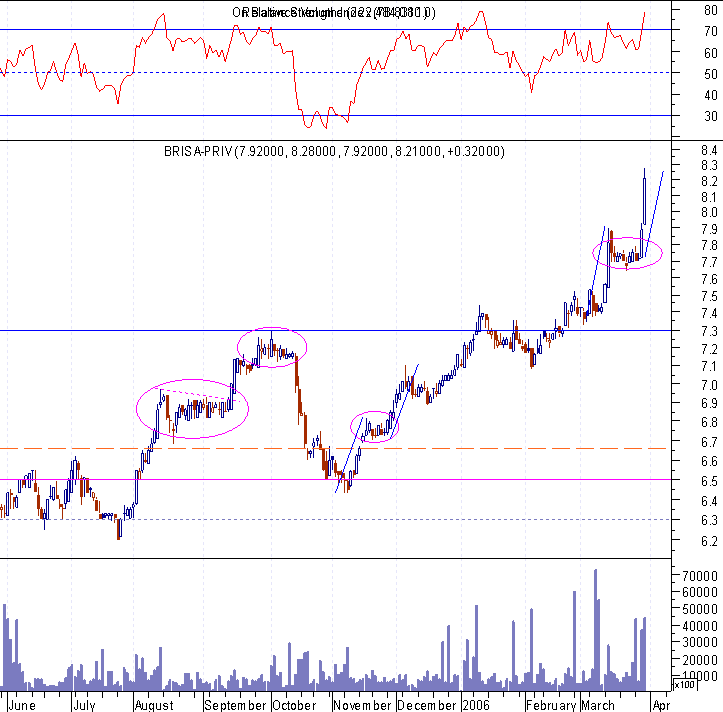Select the March label on the date axis
This screenshot has height=712, width=723.
598,705
